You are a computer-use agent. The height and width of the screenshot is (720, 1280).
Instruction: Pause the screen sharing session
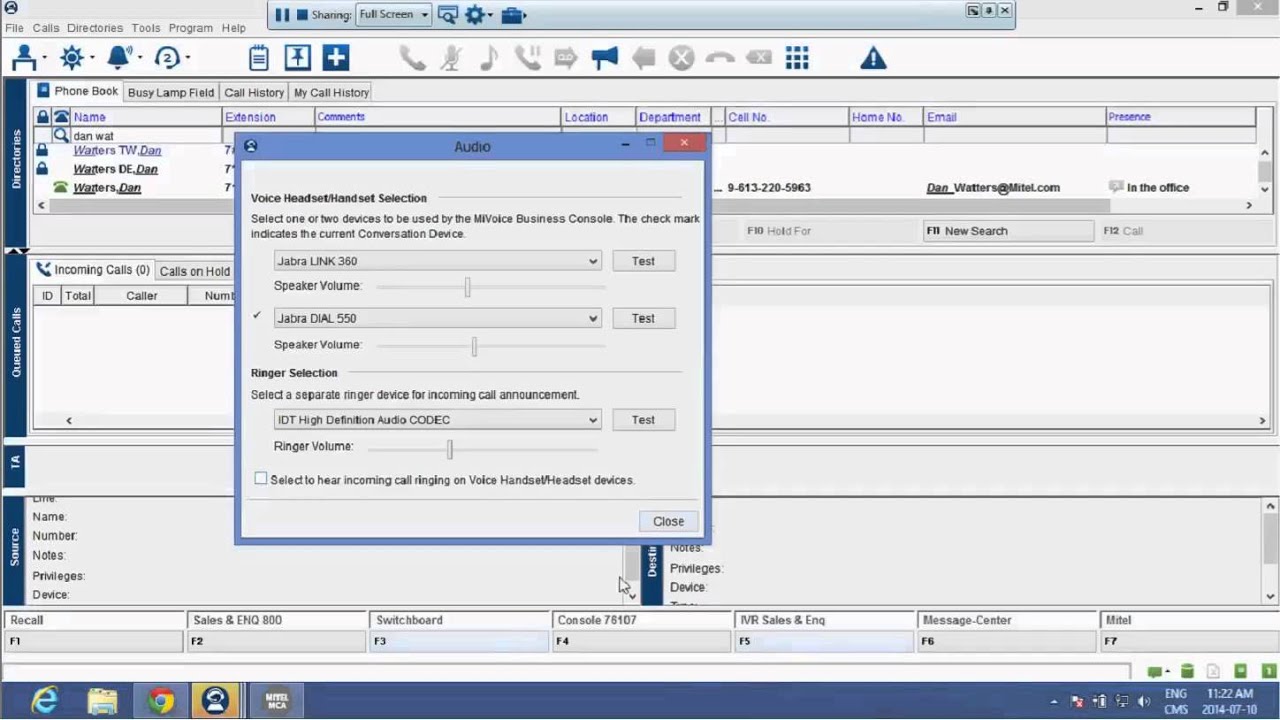coord(282,15)
